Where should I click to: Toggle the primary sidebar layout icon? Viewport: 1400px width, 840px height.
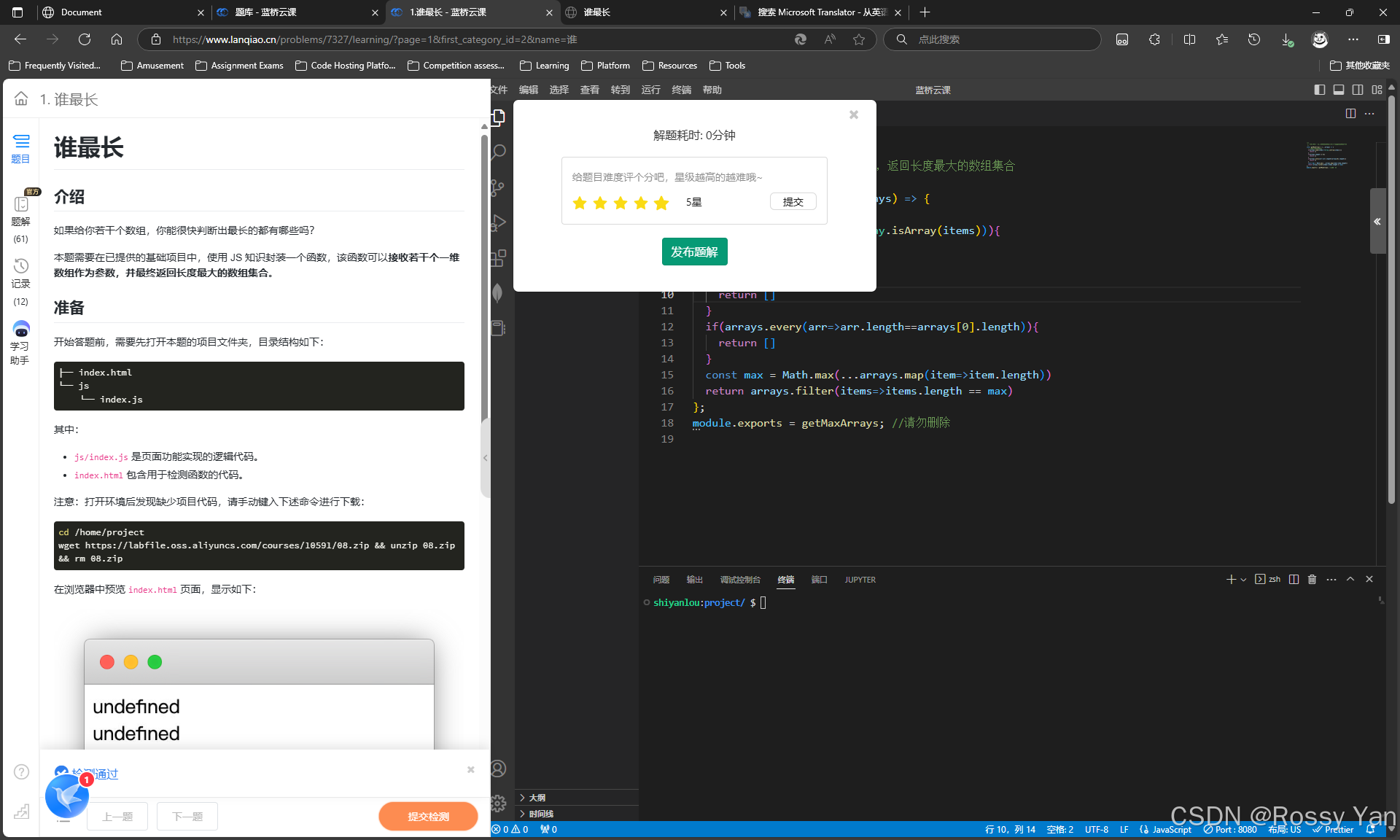coord(1320,90)
